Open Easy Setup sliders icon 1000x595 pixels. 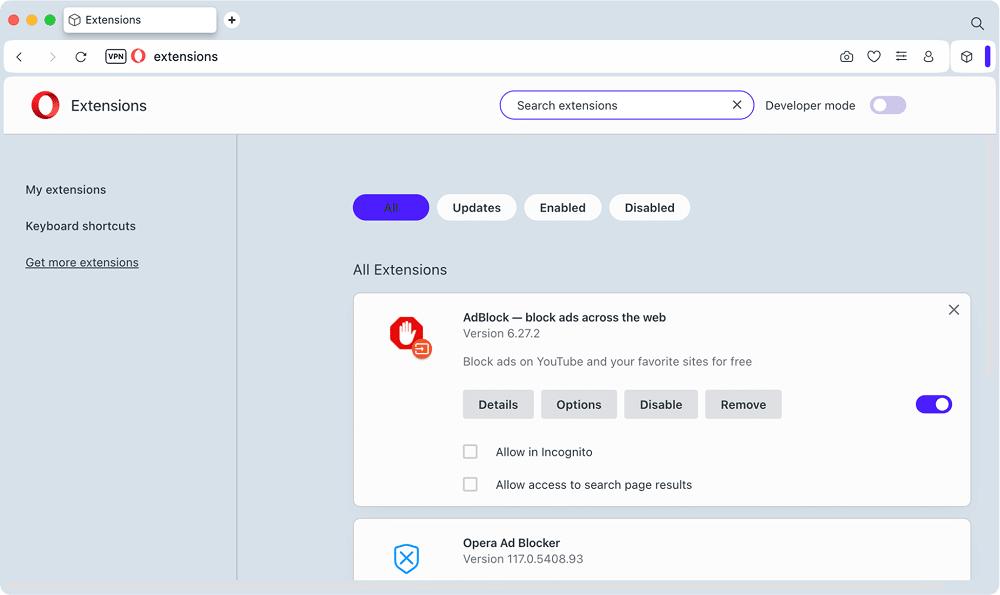pyautogui.click(x=901, y=57)
